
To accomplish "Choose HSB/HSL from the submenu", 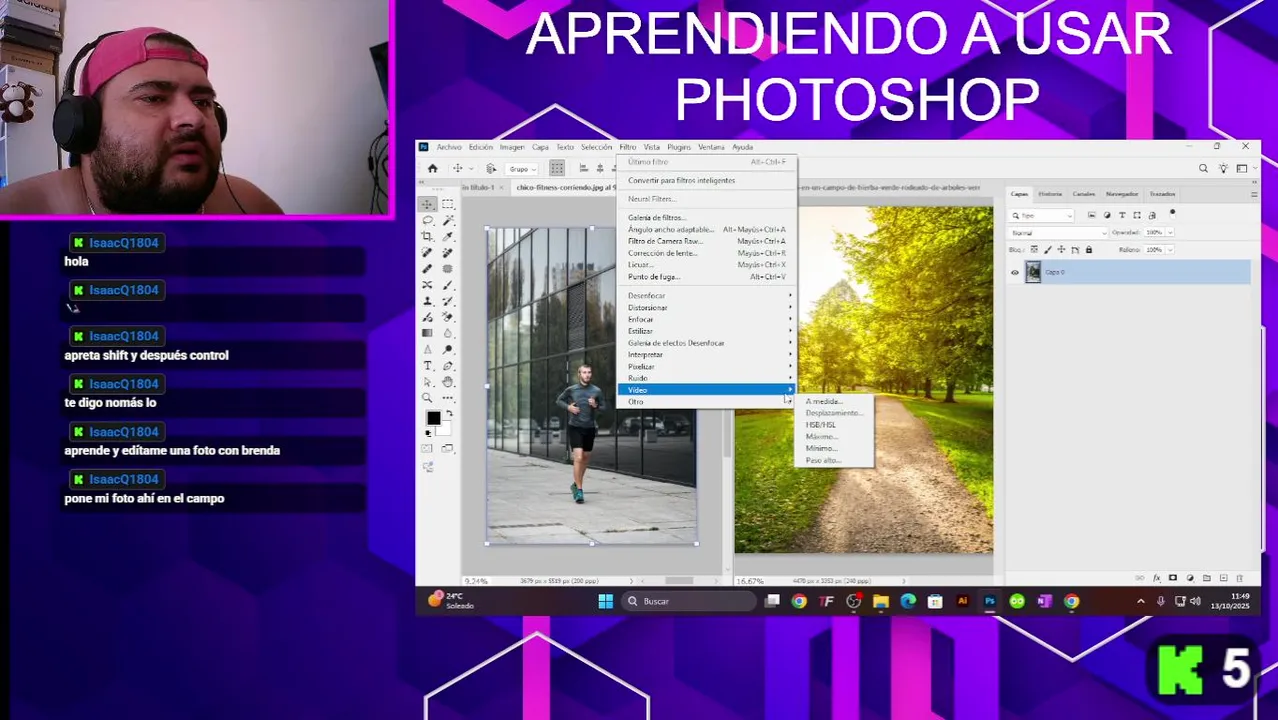I will (x=821, y=425).
